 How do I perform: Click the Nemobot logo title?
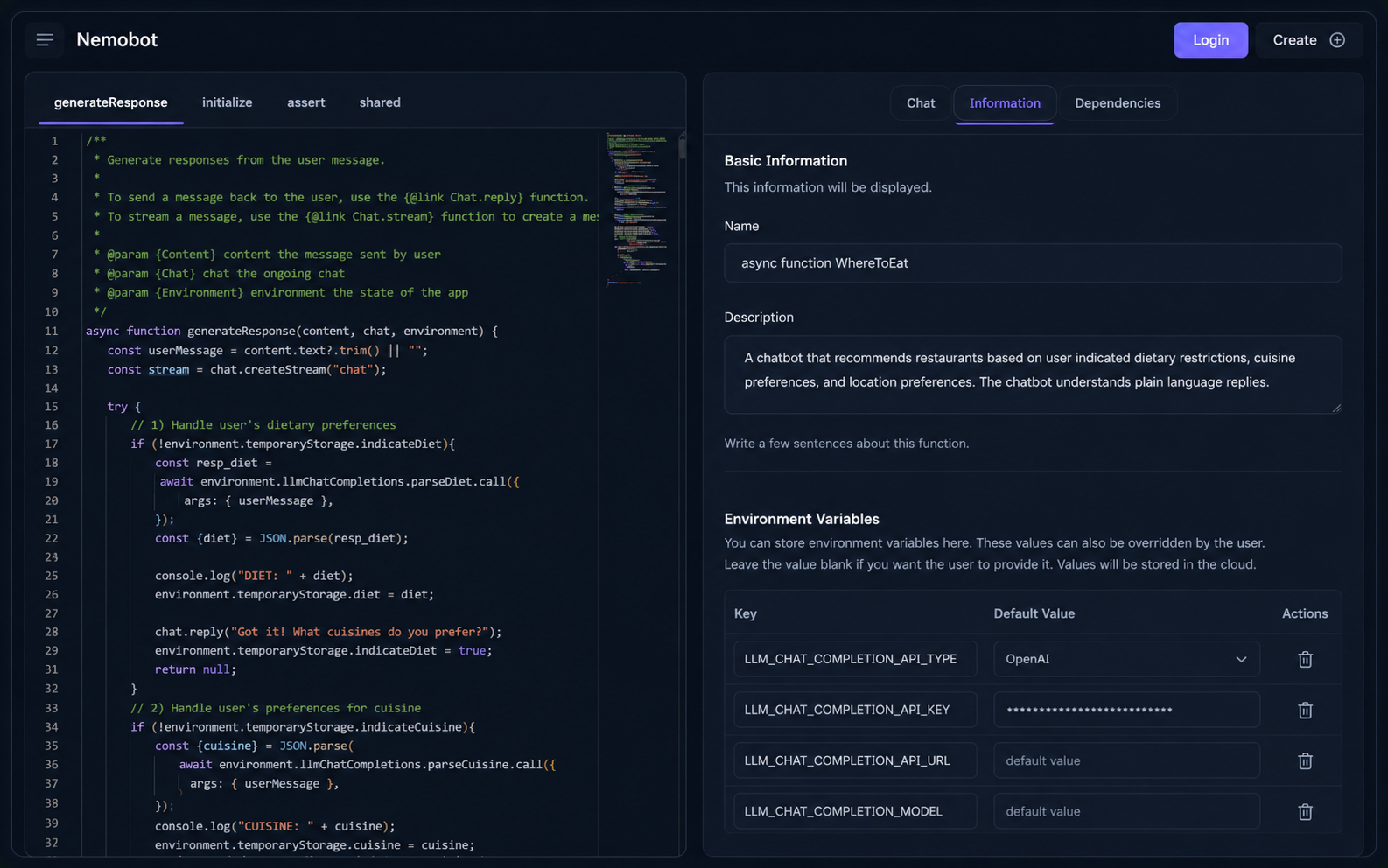point(116,39)
